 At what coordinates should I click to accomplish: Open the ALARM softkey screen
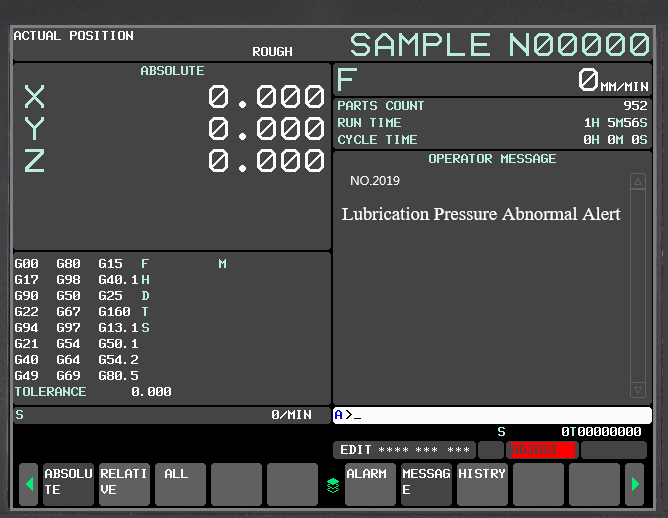point(370,484)
